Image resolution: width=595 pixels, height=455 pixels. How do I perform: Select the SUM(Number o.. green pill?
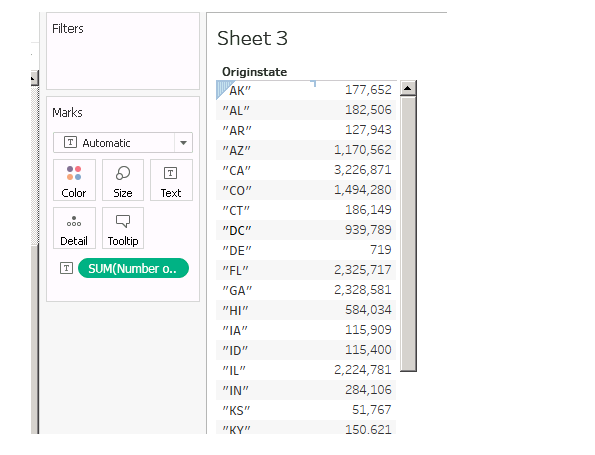click(133, 268)
